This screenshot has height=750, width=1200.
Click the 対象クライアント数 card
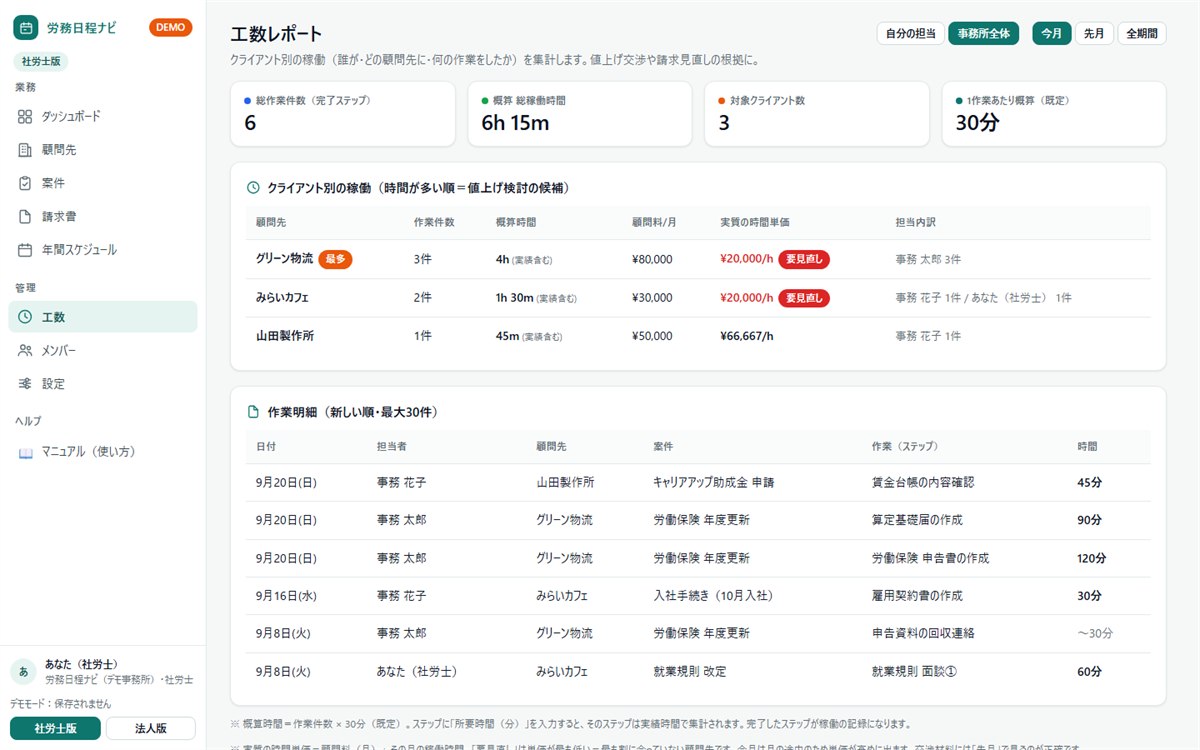click(817, 114)
